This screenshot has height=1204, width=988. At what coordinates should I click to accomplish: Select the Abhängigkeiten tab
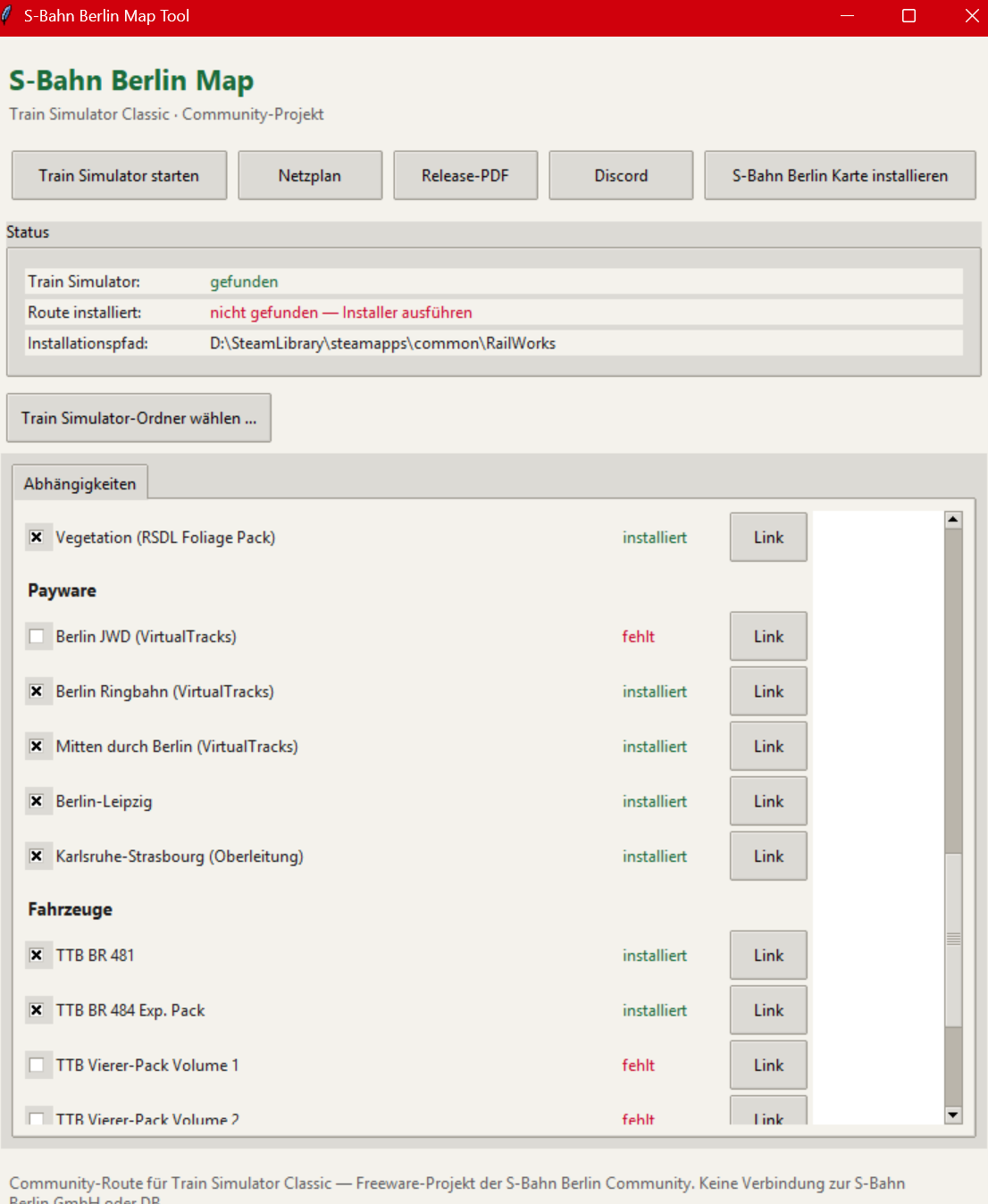[x=80, y=483]
